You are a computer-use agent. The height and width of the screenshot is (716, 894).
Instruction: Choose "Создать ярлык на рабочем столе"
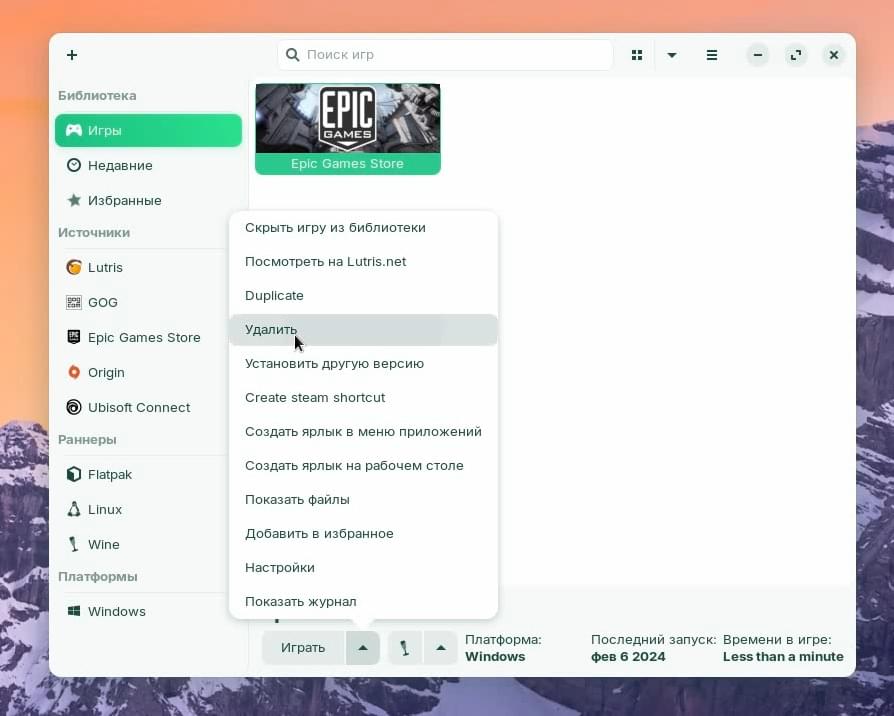(363, 466)
